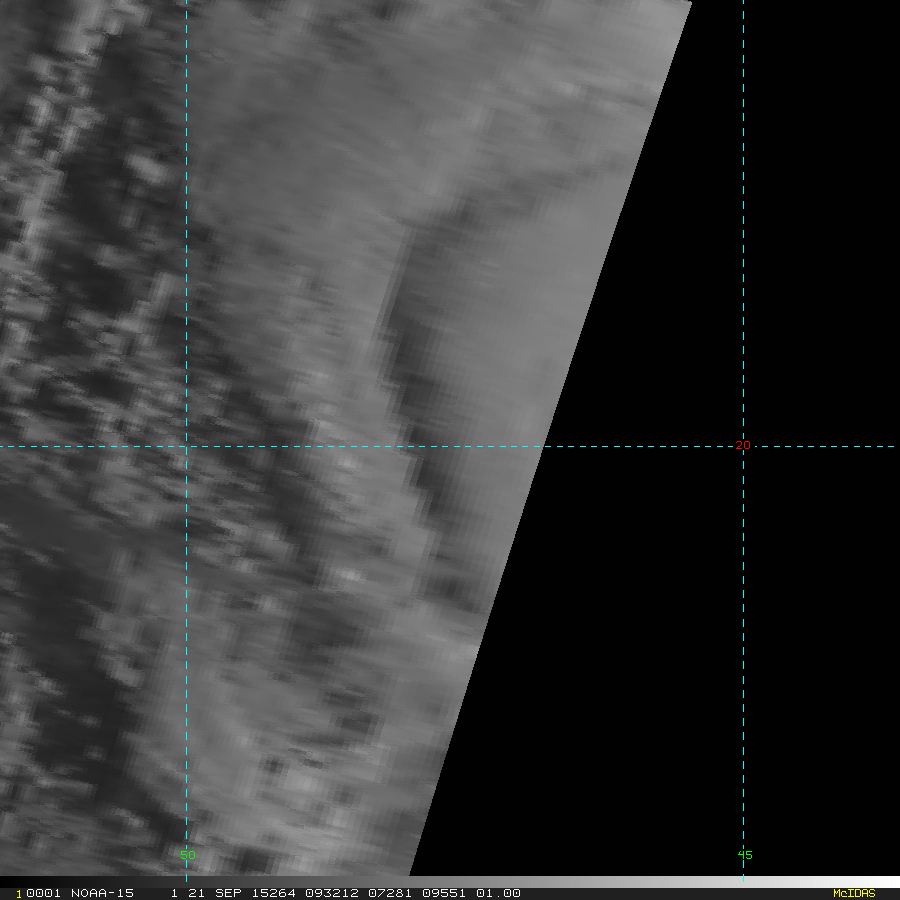Click the yellow McIDAS label
Screen dimensions: 900x900
coord(853,893)
